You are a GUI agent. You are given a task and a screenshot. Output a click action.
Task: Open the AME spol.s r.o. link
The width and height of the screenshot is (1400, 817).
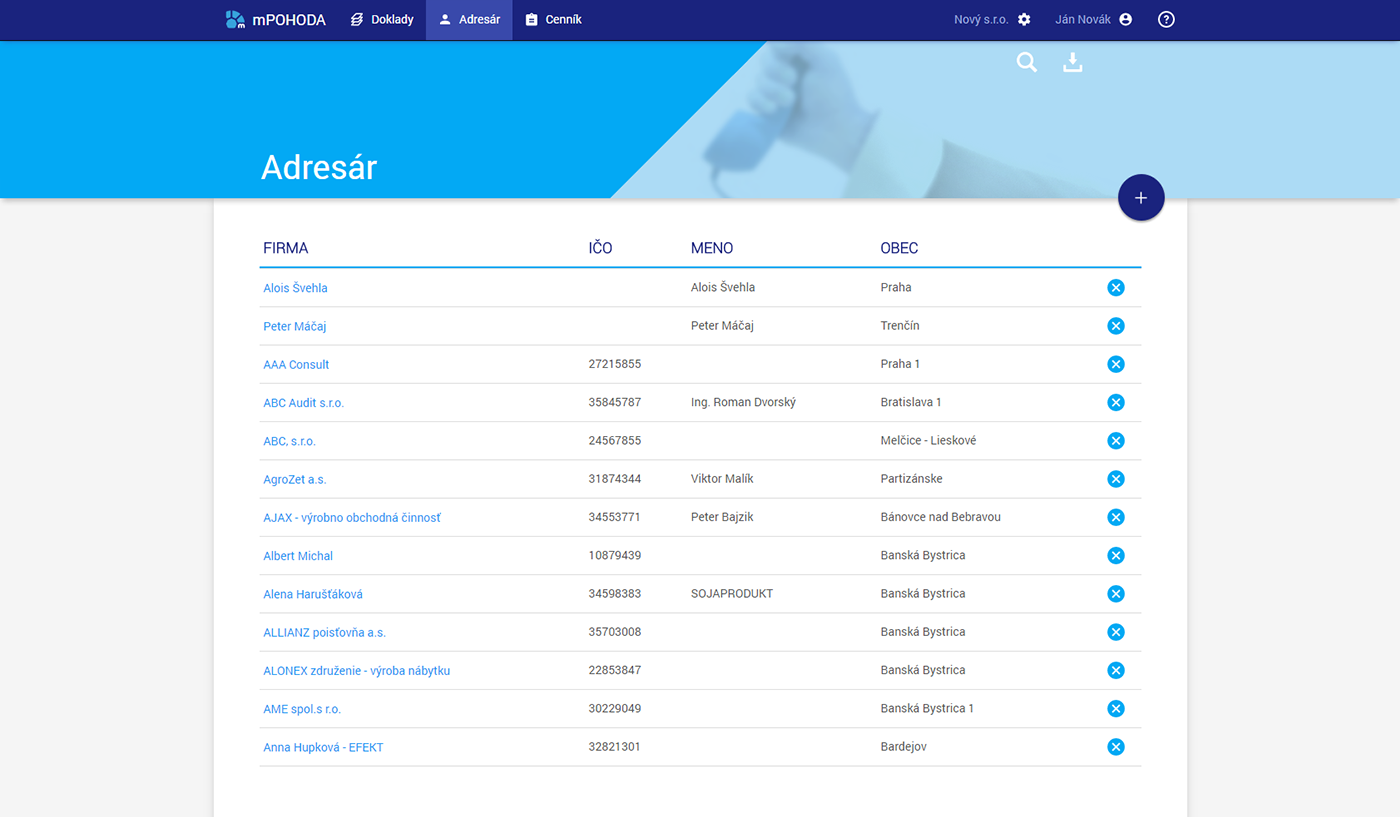[x=302, y=709]
